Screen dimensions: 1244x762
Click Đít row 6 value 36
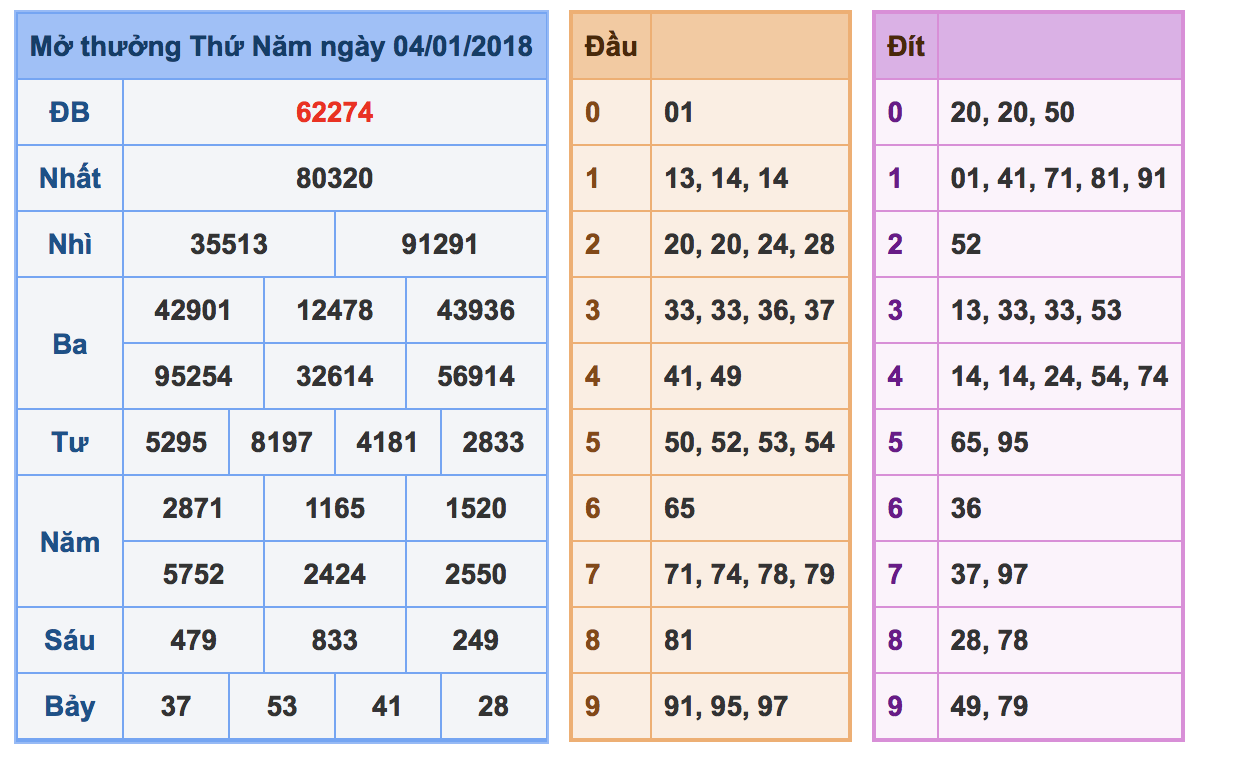pos(966,508)
